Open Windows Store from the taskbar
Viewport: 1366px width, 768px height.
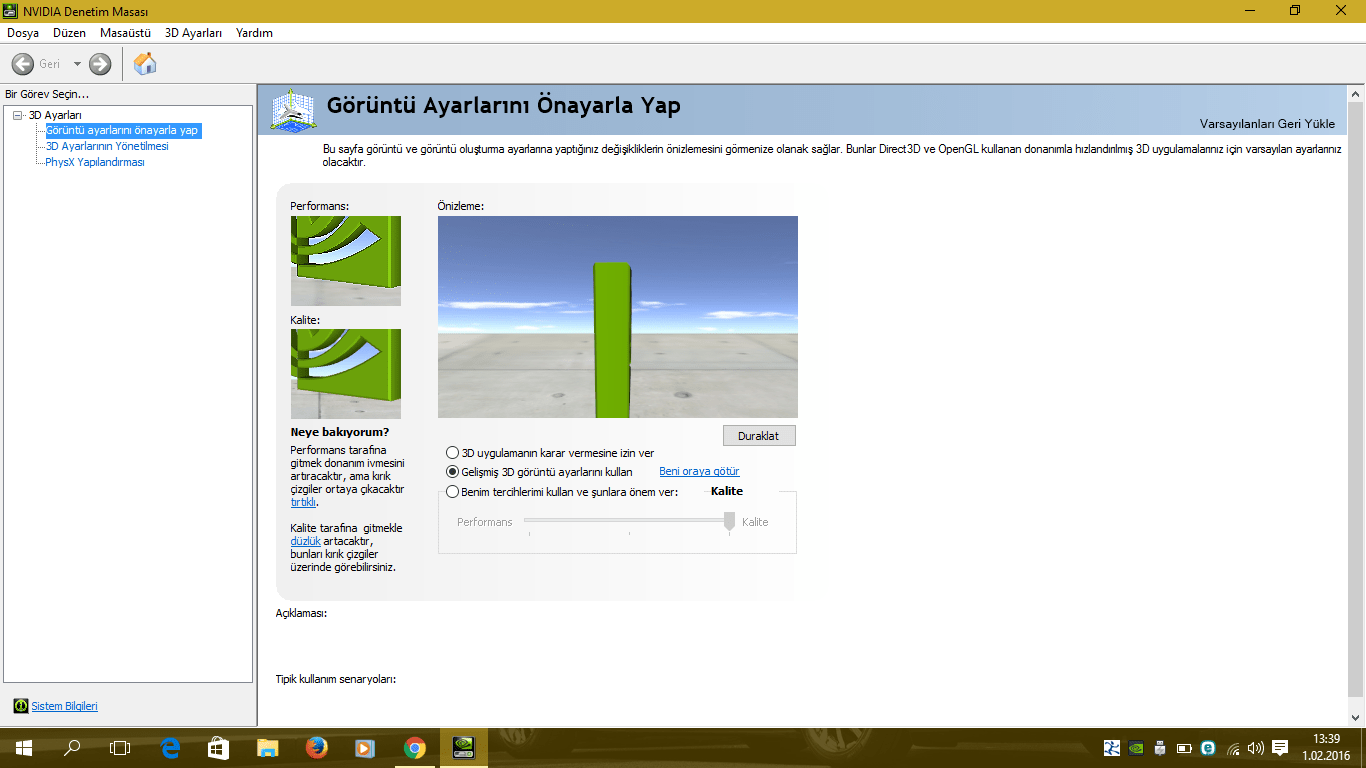(x=218, y=747)
